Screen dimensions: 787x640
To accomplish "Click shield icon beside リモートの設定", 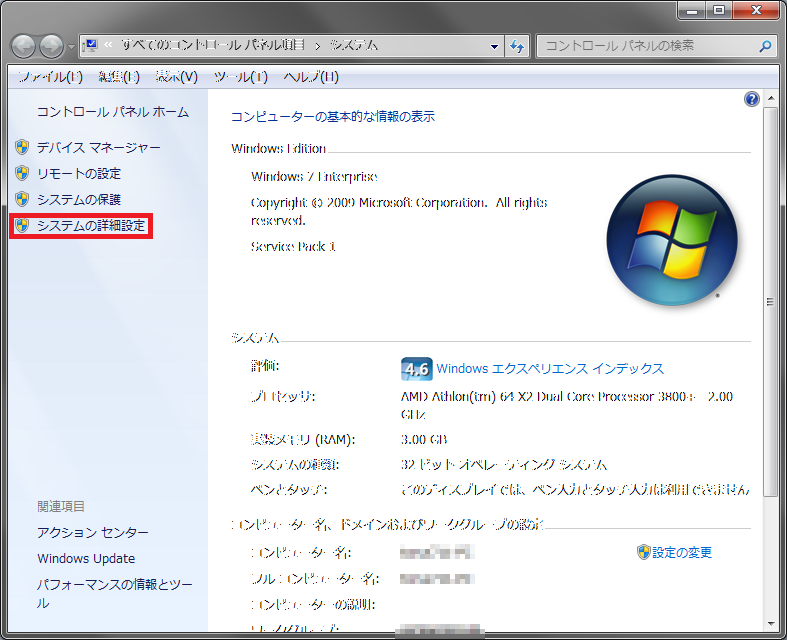I will coord(22,173).
